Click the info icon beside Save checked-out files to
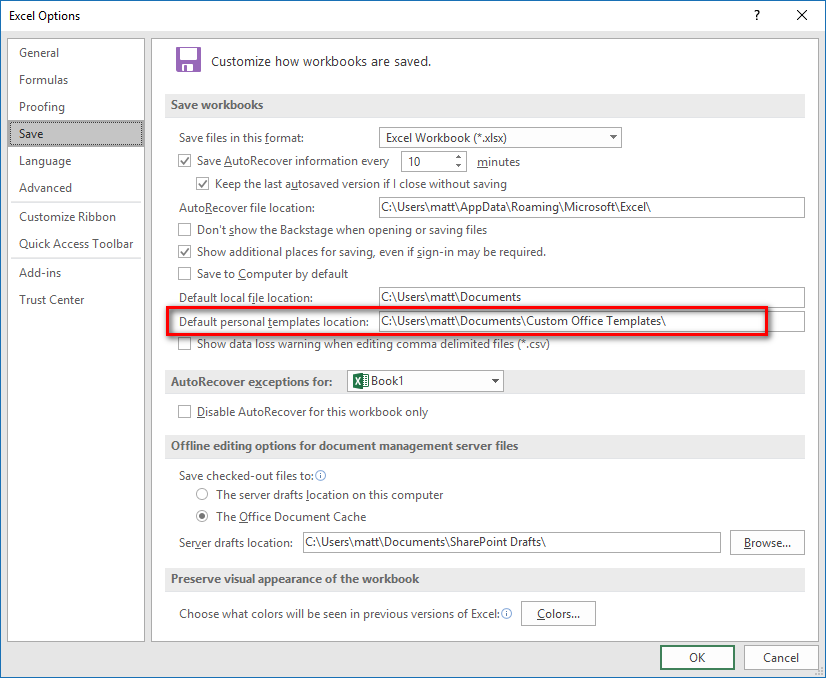Viewport: 826px width, 678px height. [x=320, y=476]
